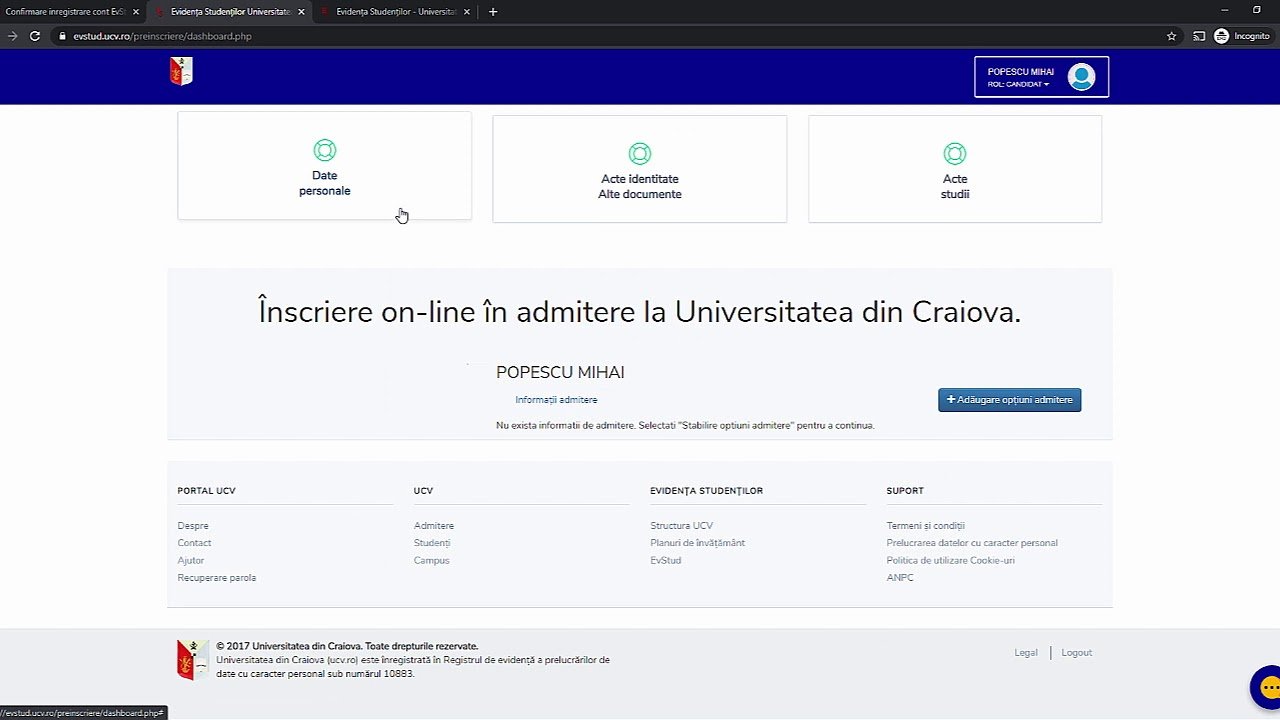The image size is (1280, 720).
Task: Reload the page using refresh icon
Action: tap(35, 36)
